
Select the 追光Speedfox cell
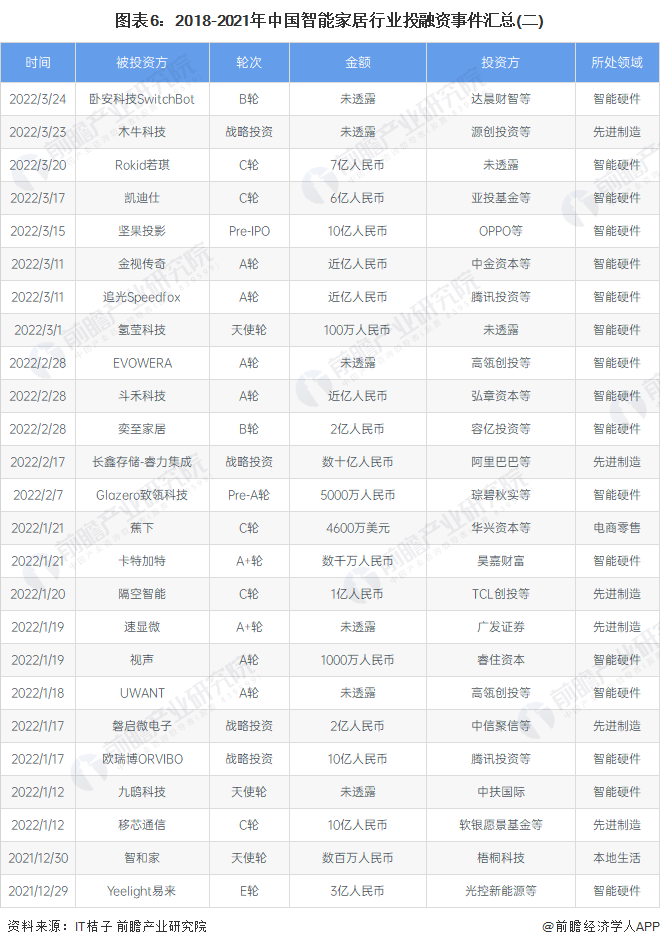point(142,297)
